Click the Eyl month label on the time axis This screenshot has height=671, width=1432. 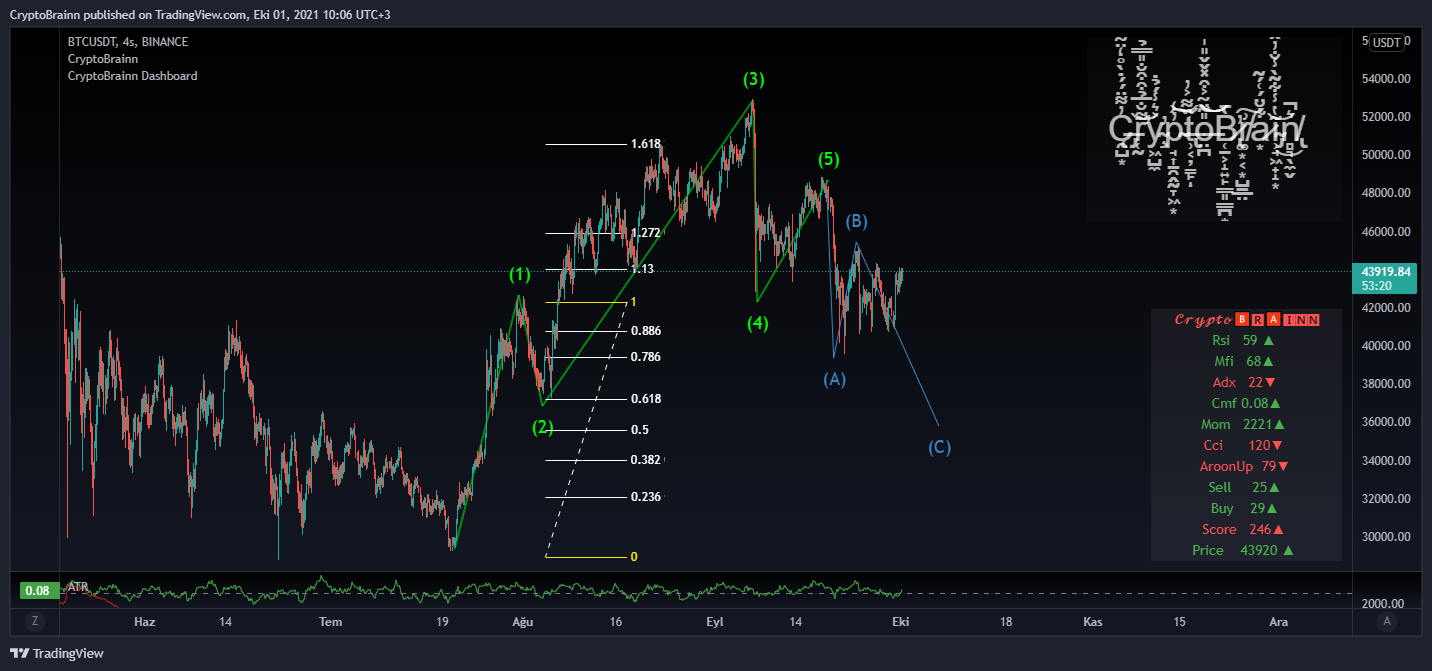715,622
